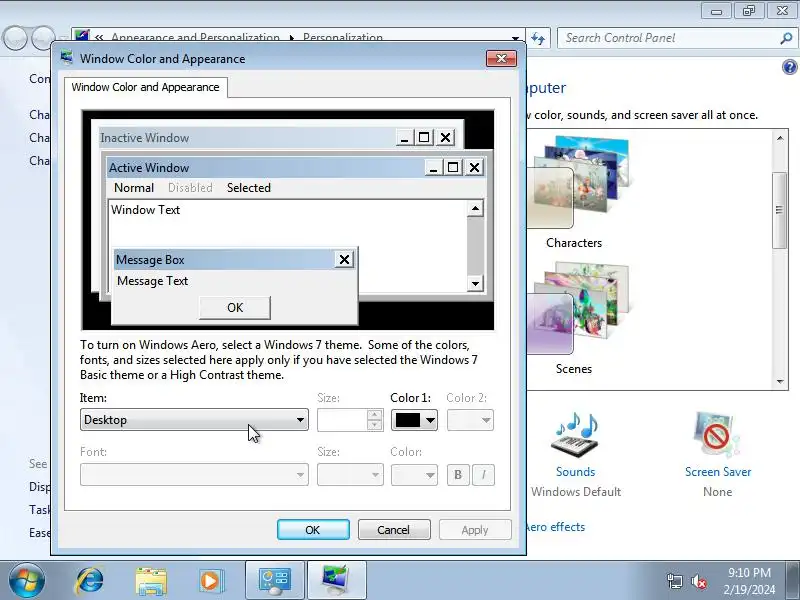This screenshot has height=600, width=800.
Task: Click the Apply button
Action: click(475, 530)
